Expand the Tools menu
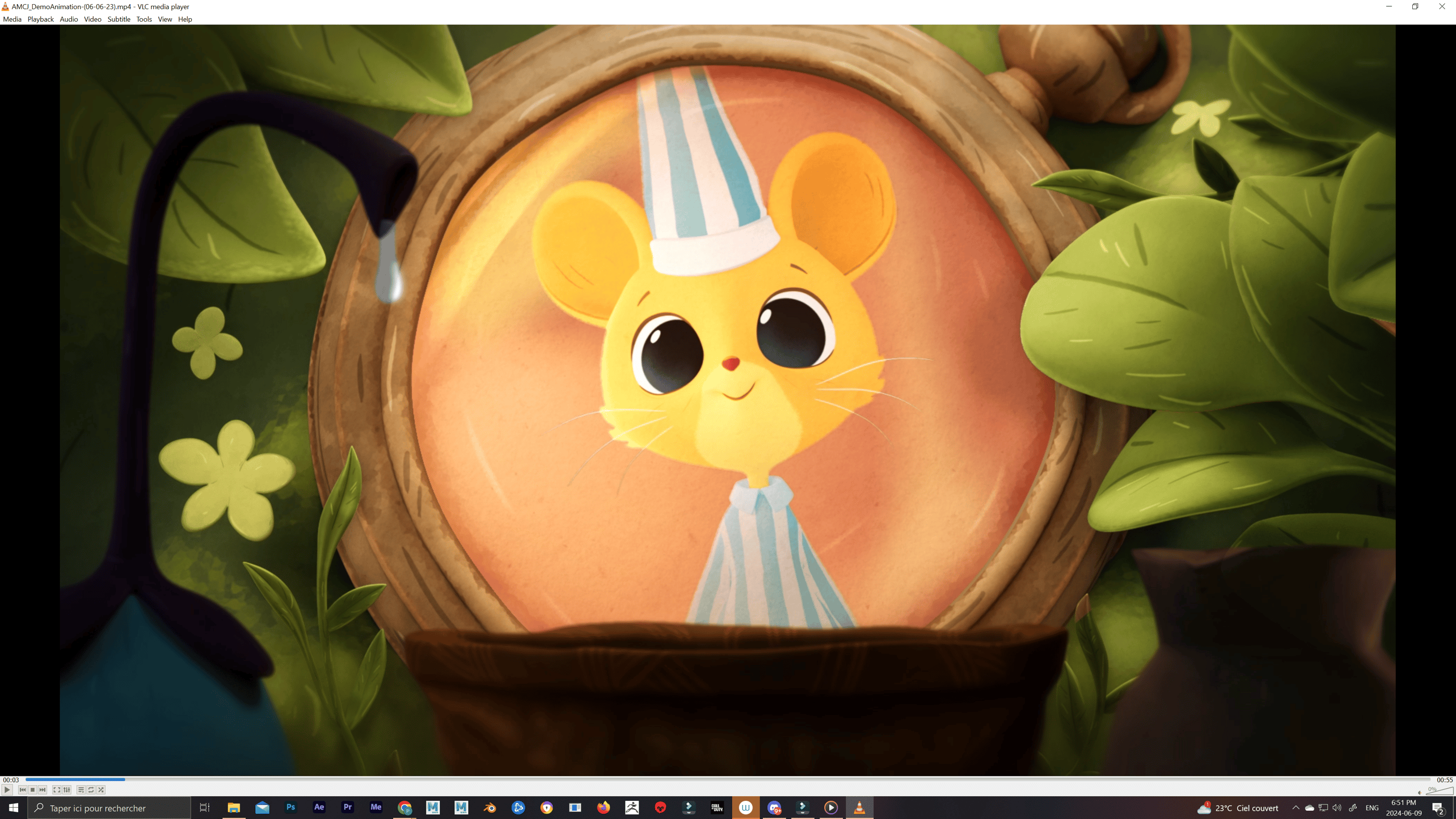This screenshot has width=1456, height=819. click(144, 19)
